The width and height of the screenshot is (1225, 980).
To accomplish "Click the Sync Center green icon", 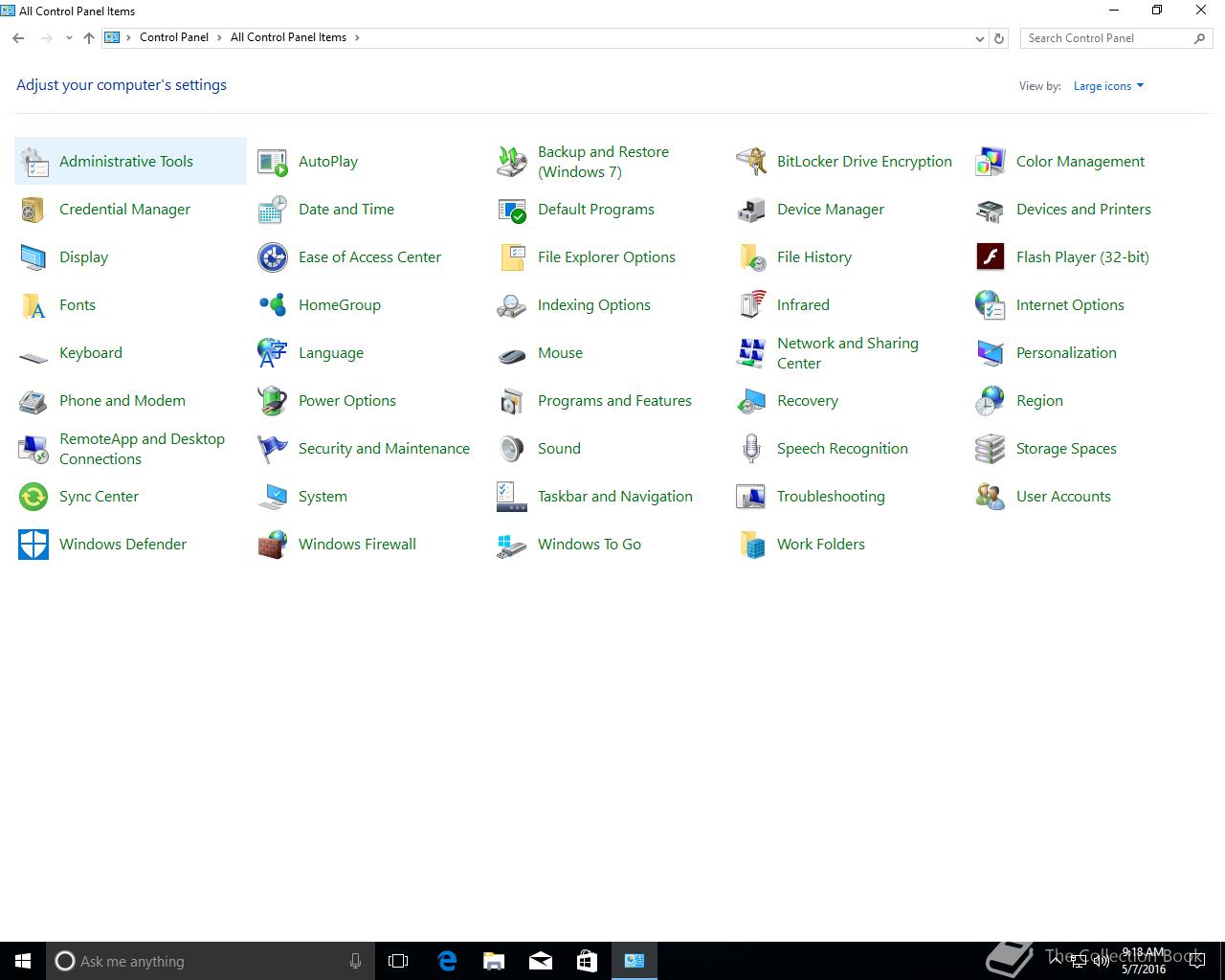I will tap(33, 497).
